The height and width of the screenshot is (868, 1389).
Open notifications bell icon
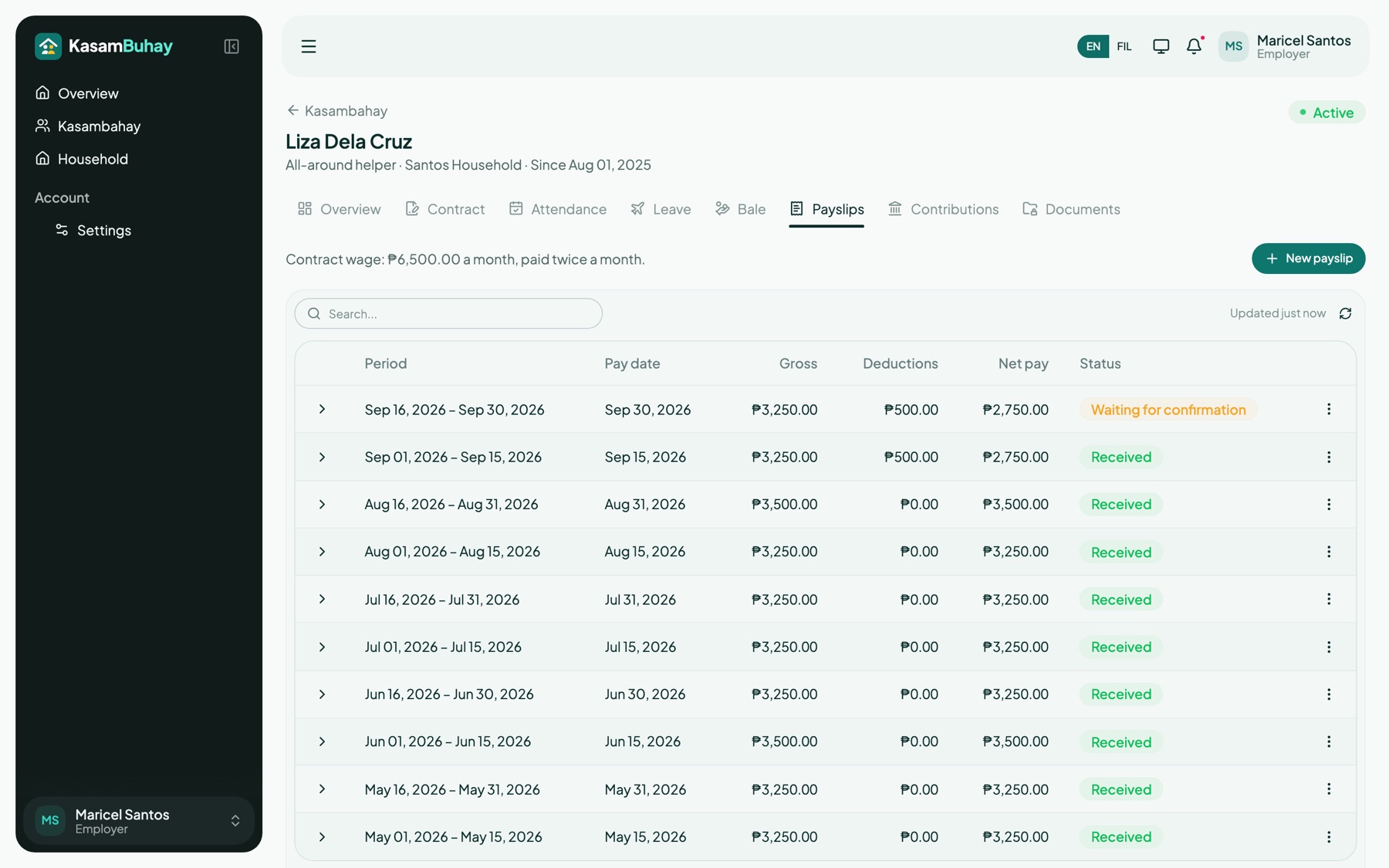click(1194, 46)
